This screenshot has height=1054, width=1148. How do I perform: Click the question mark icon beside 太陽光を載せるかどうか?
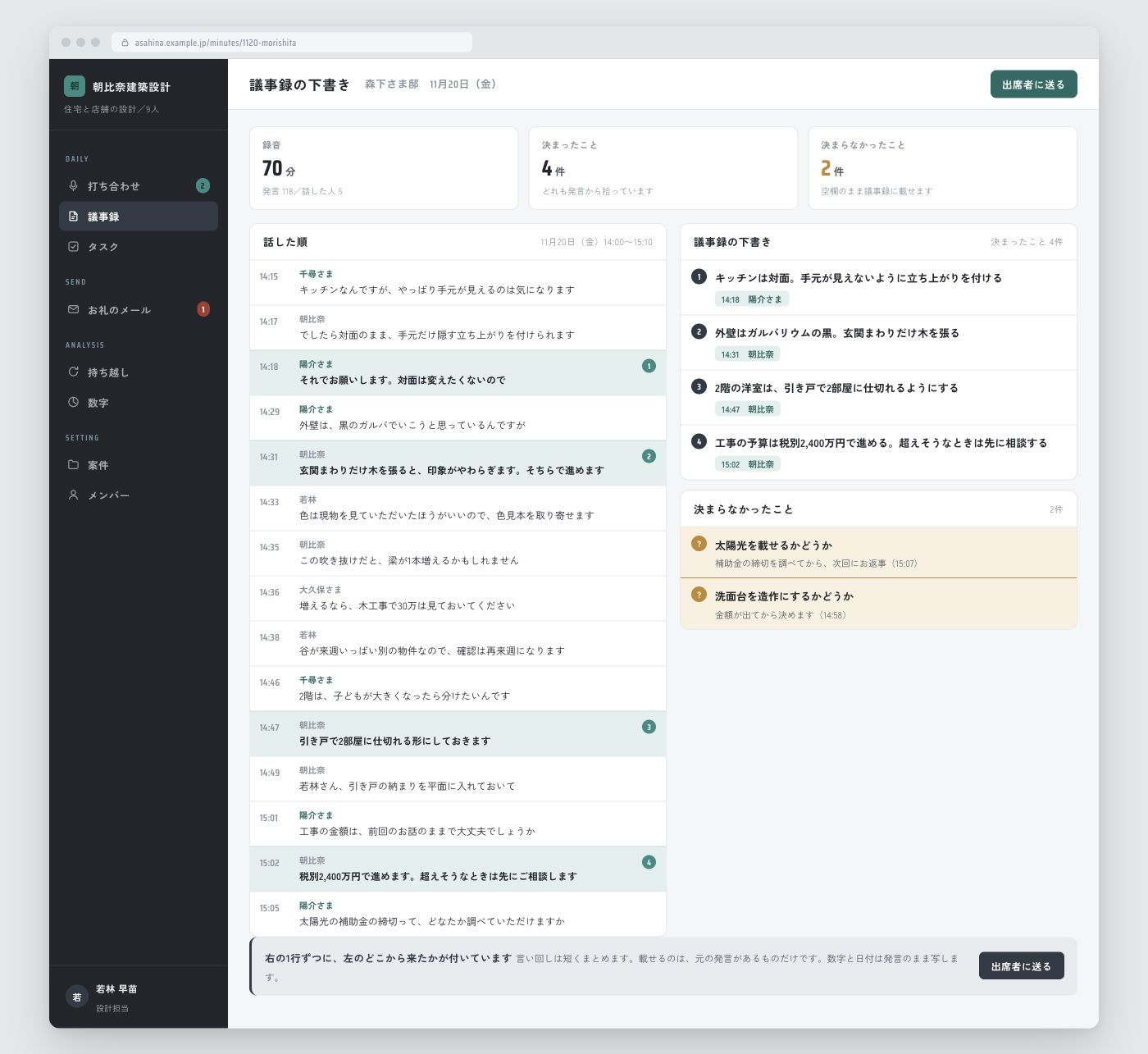699,543
